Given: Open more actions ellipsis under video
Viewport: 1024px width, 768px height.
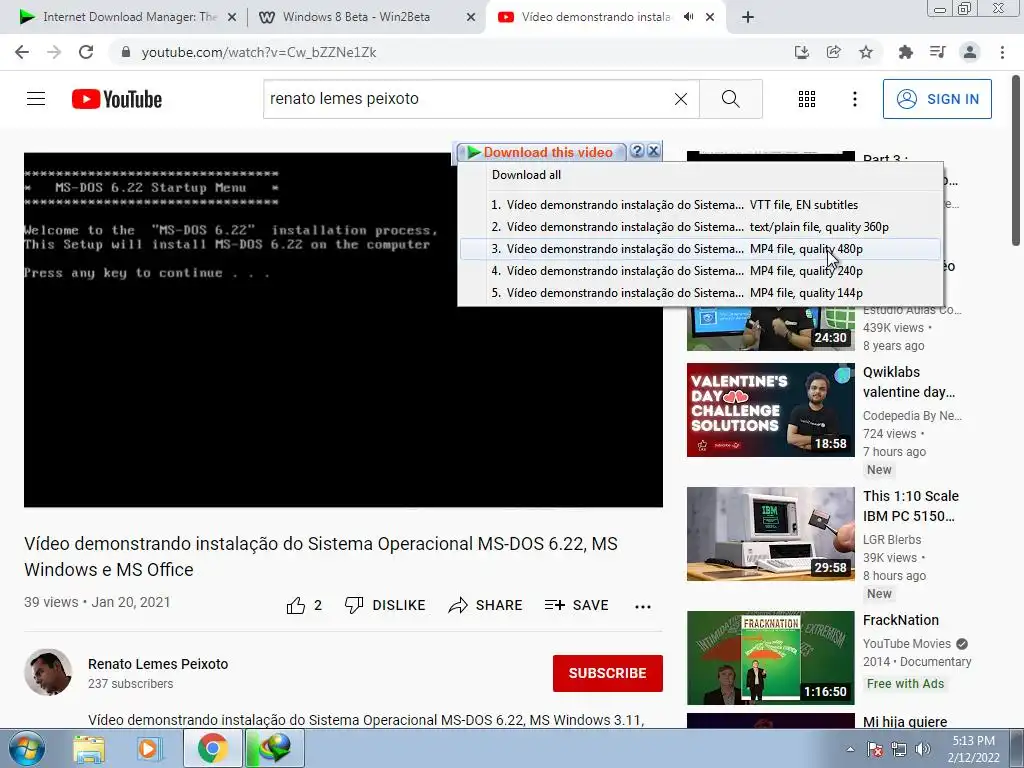Looking at the screenshot, I should [643, 606].
